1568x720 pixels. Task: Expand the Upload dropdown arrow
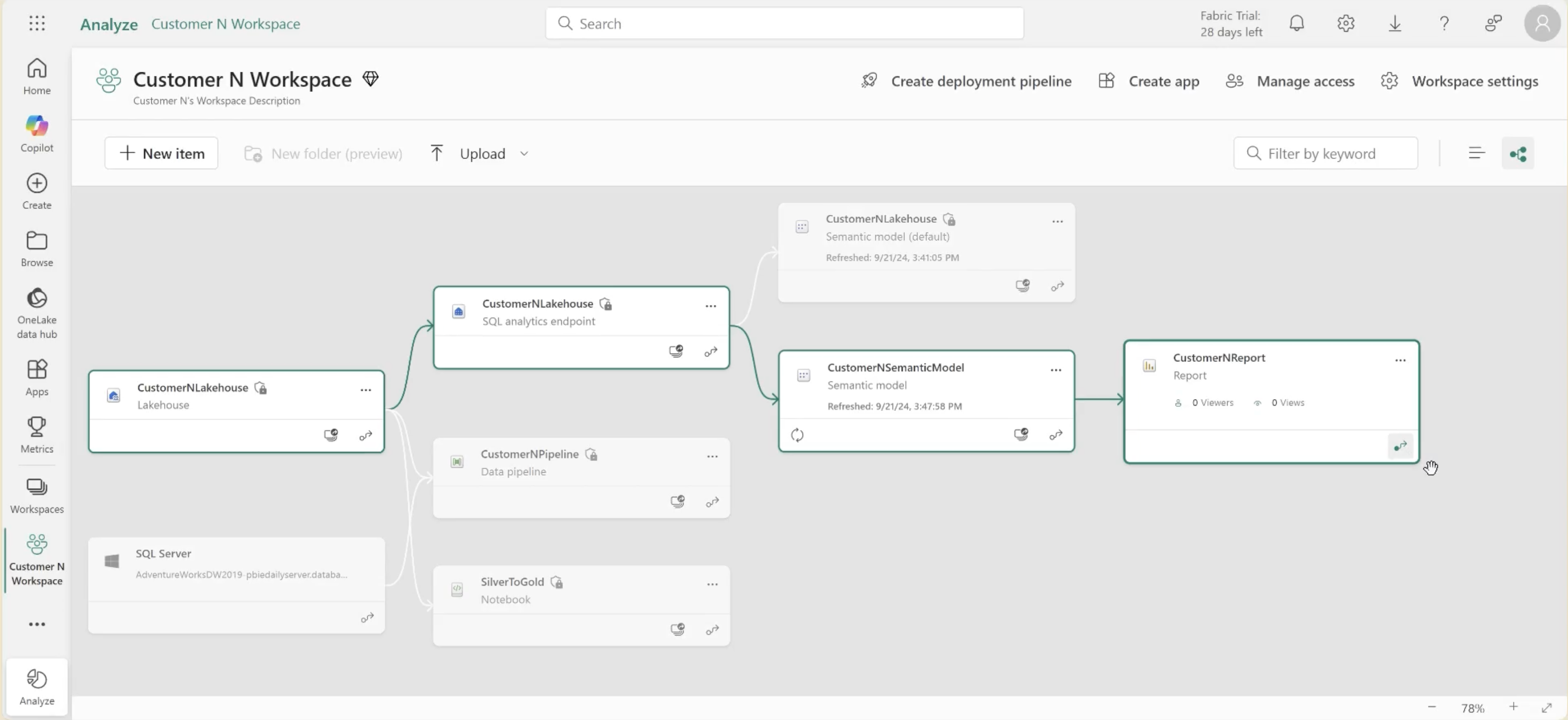[x=524, y=153]
